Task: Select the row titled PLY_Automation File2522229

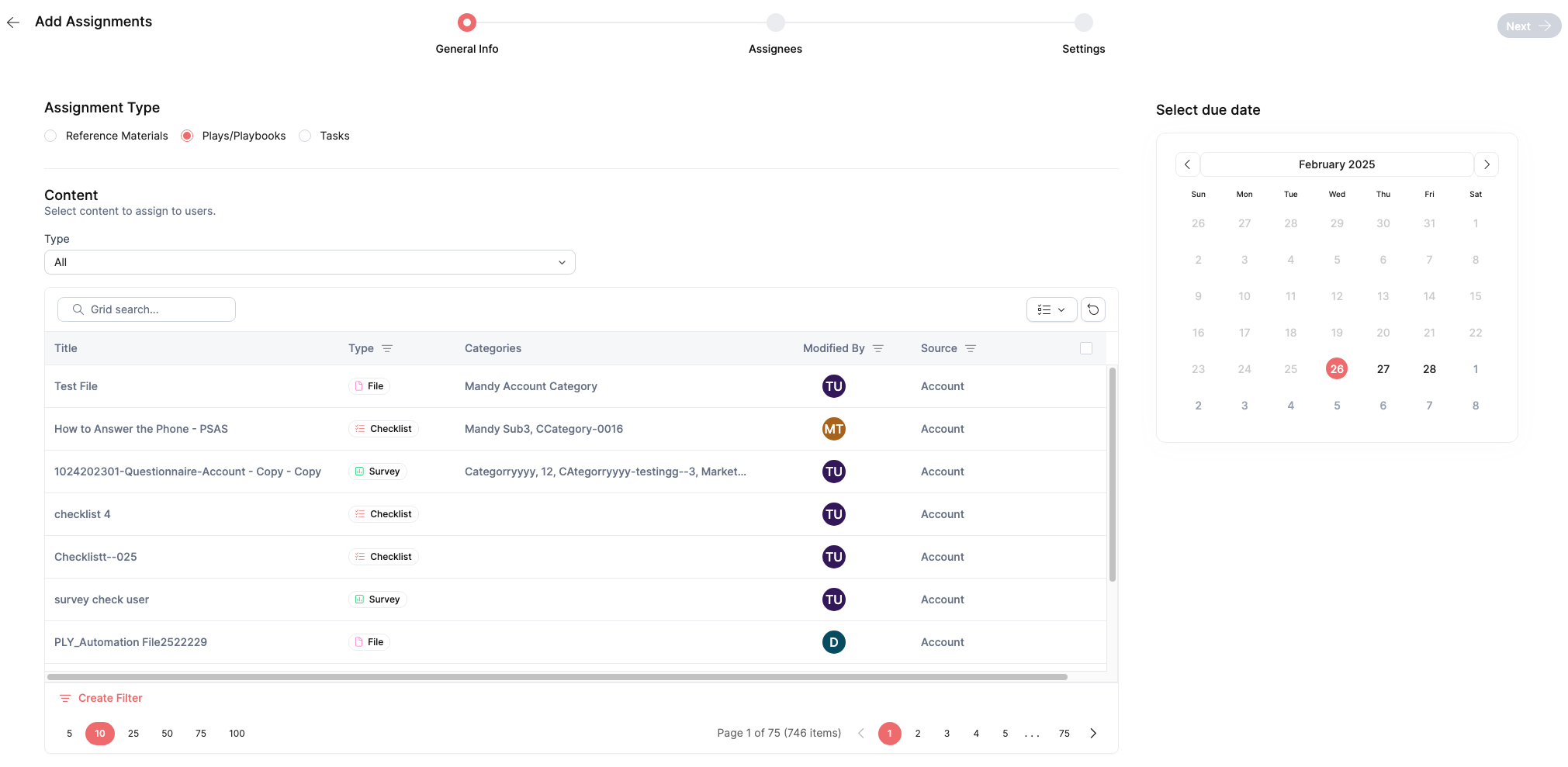Action: (x=576, y=642)
